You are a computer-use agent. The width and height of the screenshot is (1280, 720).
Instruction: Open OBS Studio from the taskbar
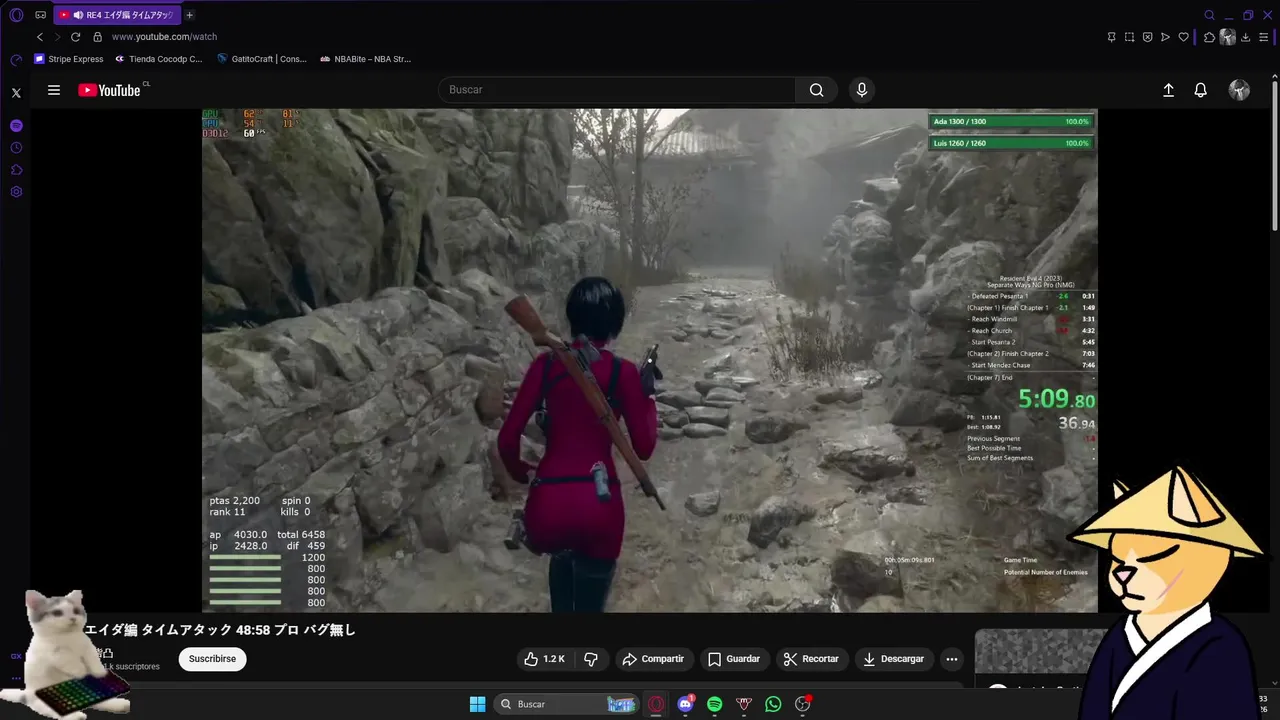pos(802,704)
